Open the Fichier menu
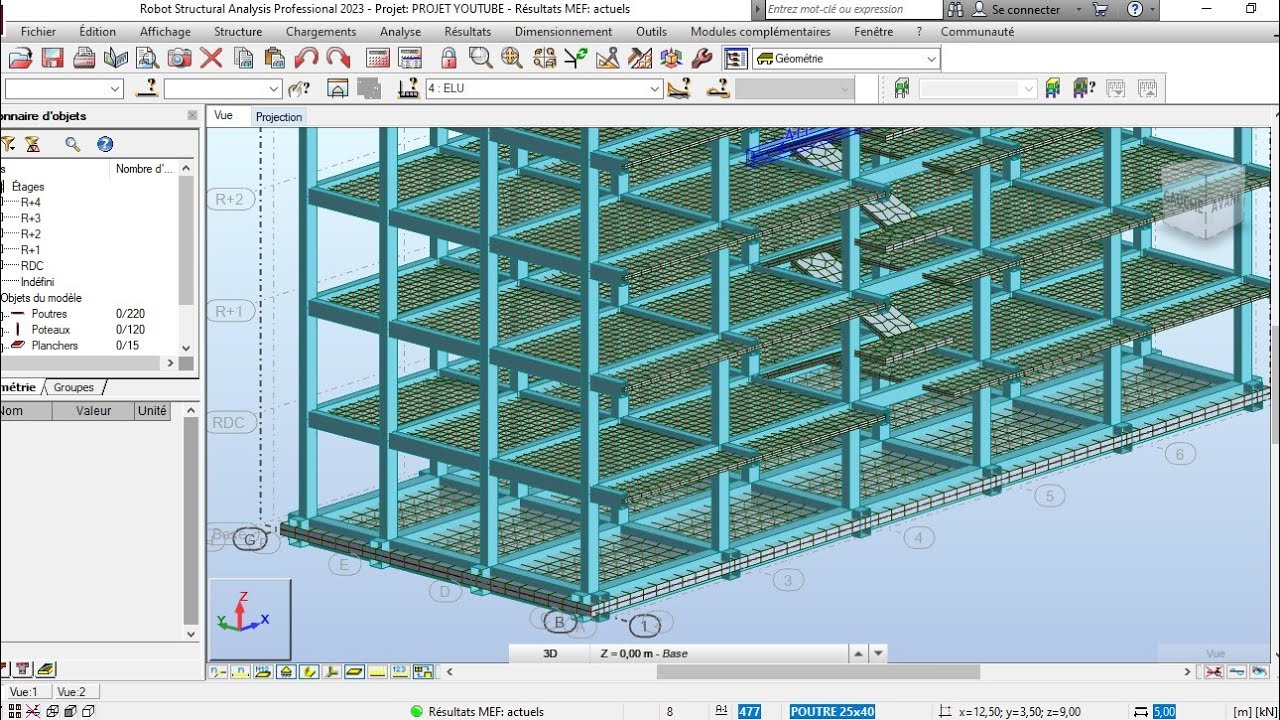 click(x=38, y=31)
